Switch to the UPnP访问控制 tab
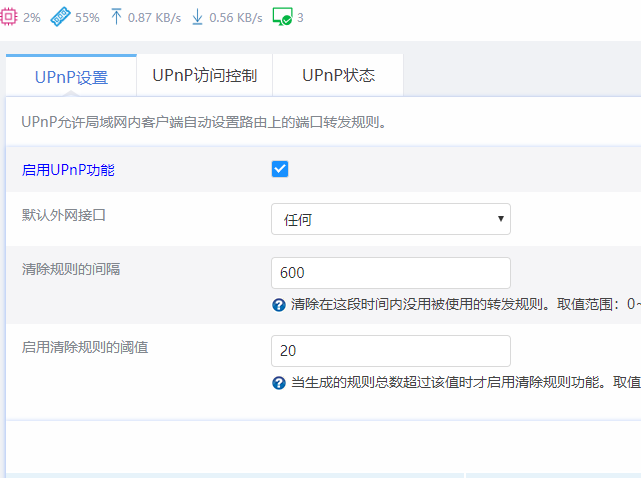The width and height of the screenshot is (641, 478). coord(204,76)
